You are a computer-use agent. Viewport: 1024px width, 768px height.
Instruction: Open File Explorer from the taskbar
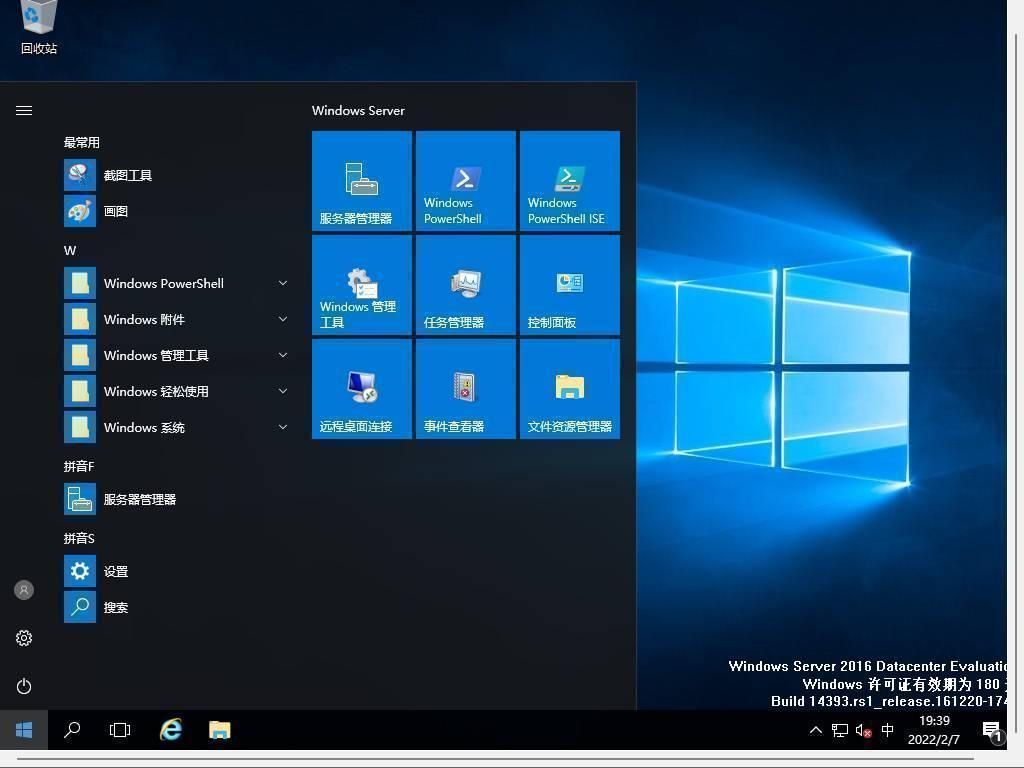pos(219,730)
